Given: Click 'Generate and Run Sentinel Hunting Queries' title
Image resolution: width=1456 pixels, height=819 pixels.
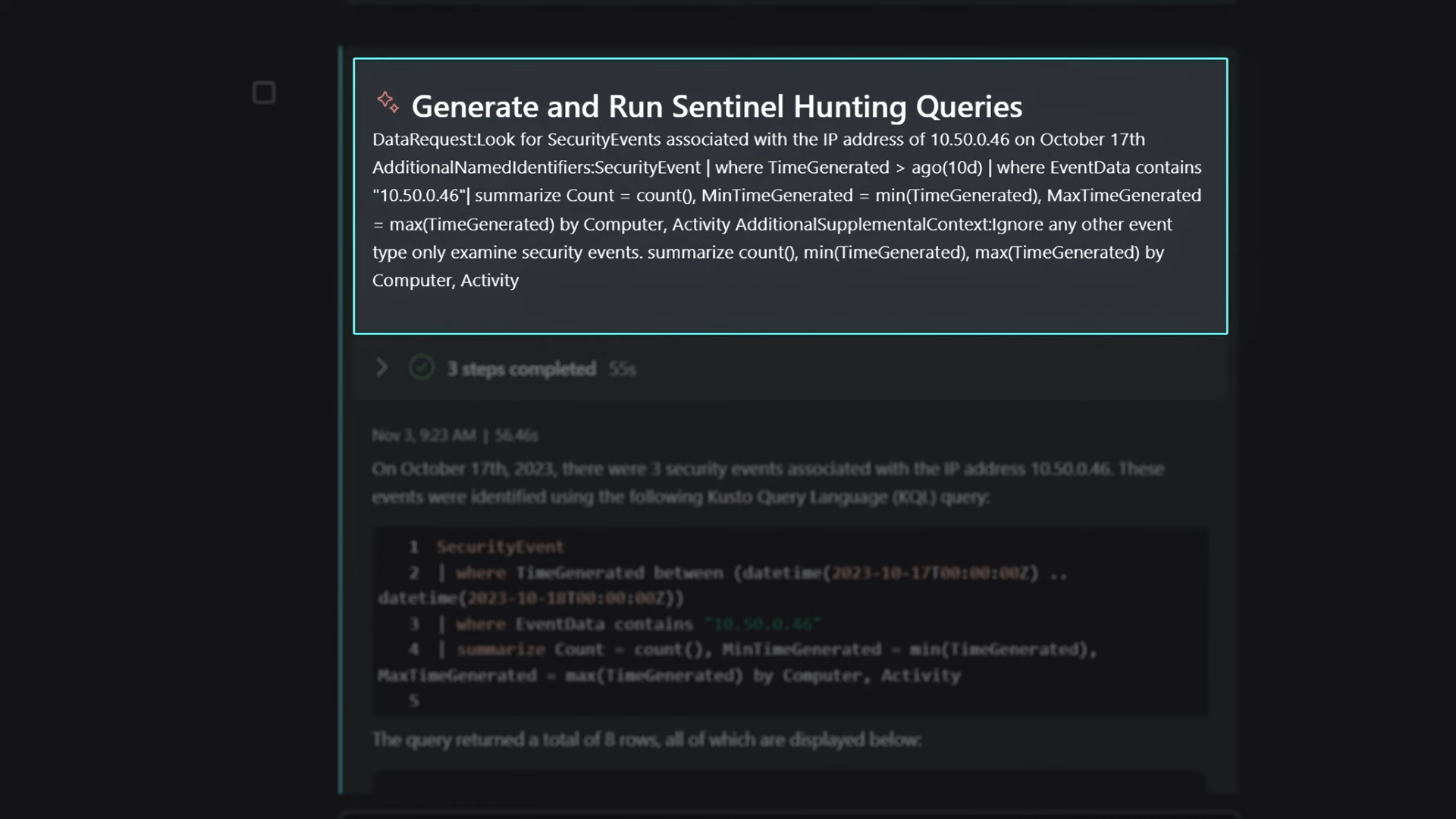Looking at the screenshot, I should pyautogui.click(x=717, y=106).
